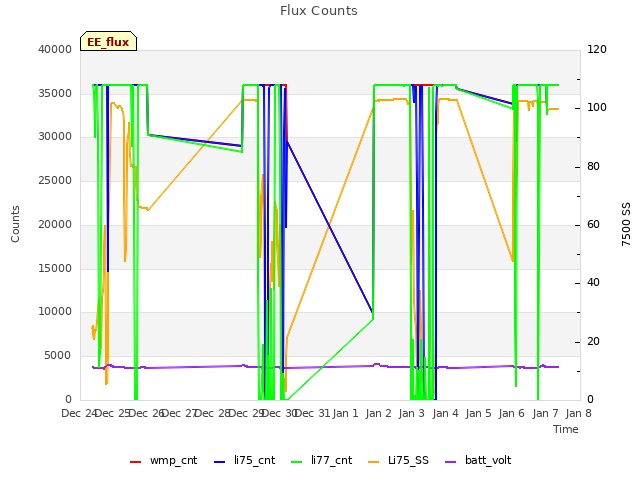Click the Time x-axis label
This screenshot has width=640, height=480.
pos(566,429)
